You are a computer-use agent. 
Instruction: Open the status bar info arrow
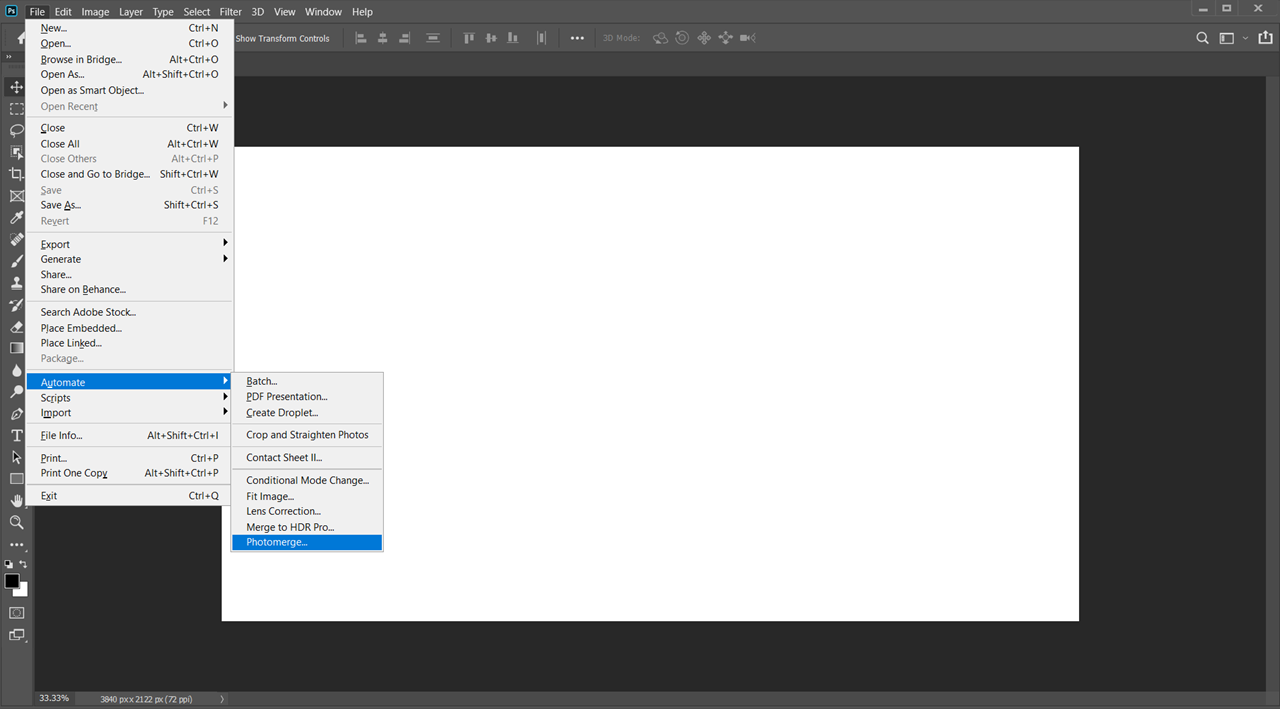click(222, 699)
